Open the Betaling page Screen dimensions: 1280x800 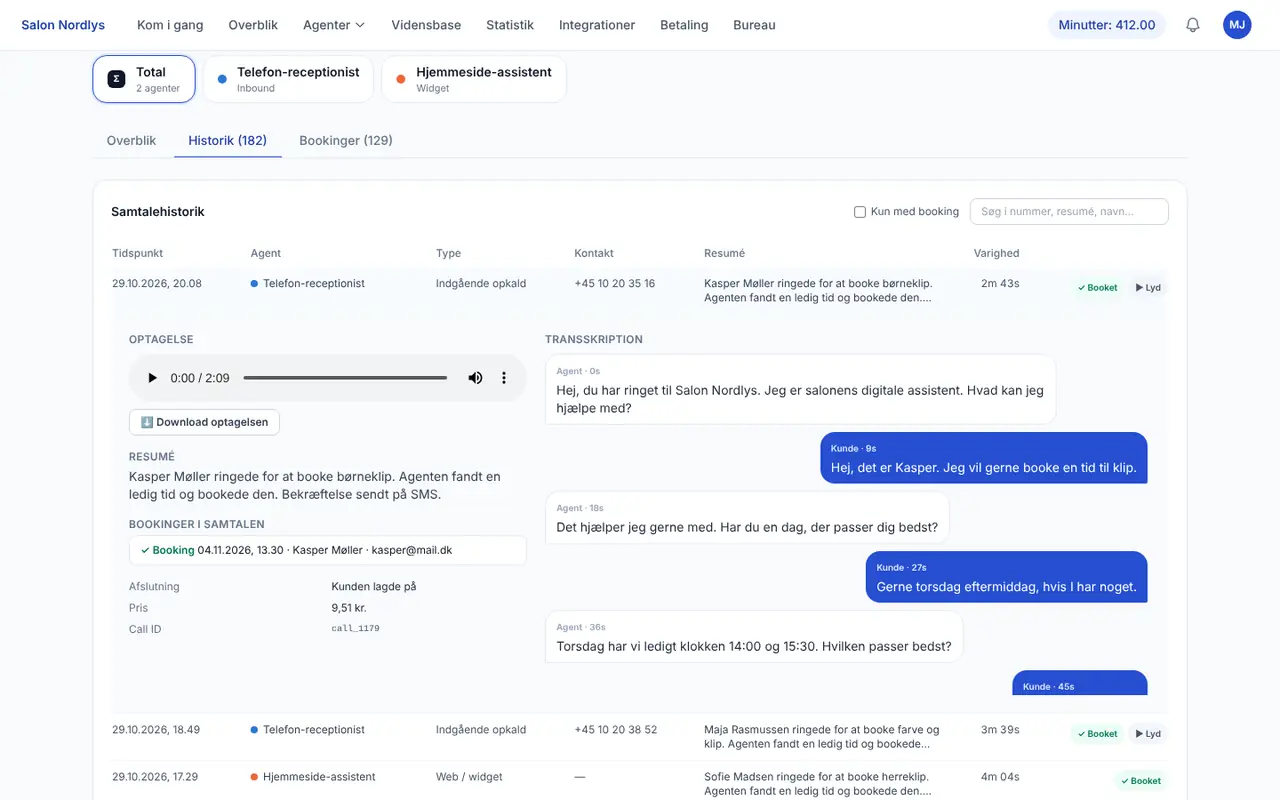[x=684, y=25]
